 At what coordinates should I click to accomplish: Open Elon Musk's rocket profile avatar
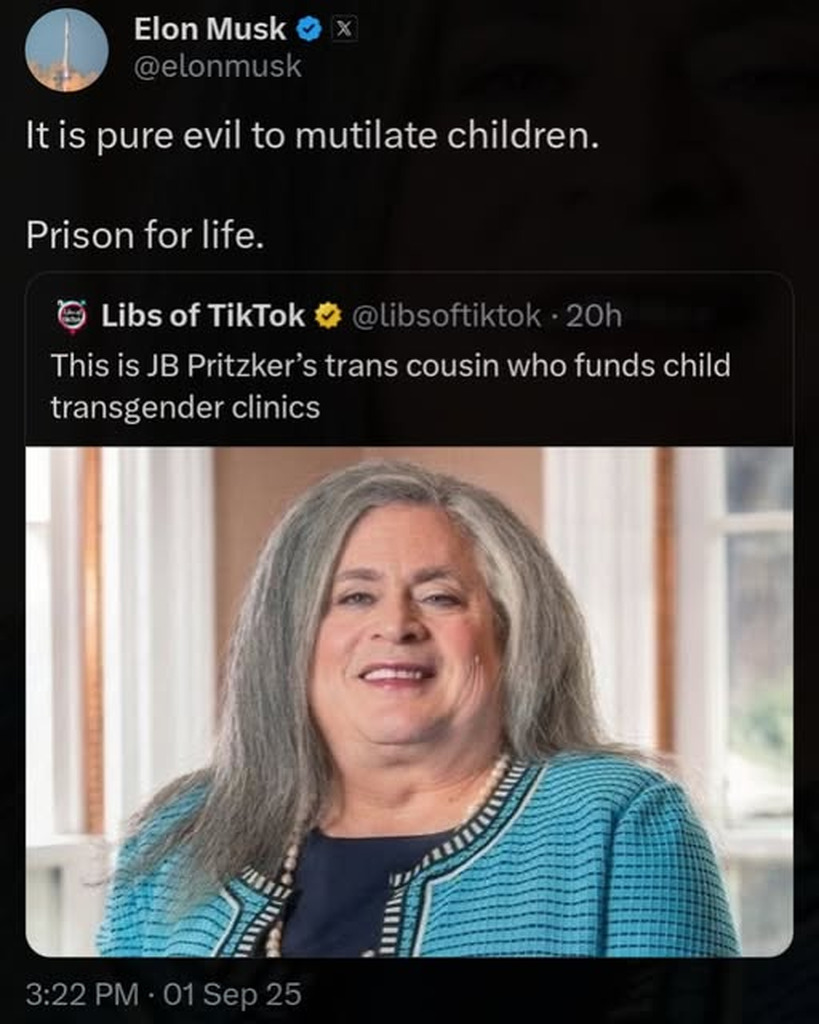[x=67, y=50]
